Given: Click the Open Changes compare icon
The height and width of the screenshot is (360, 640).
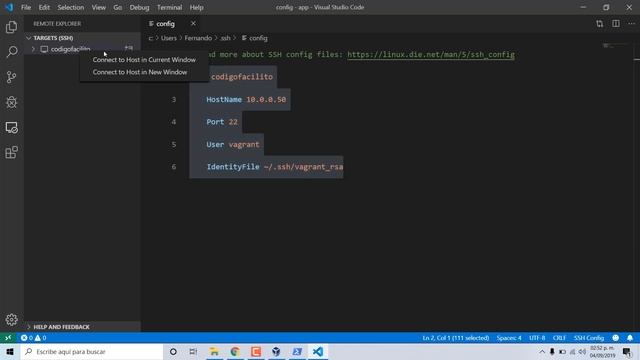Looking at the screenshot, I should coord(599,24).
